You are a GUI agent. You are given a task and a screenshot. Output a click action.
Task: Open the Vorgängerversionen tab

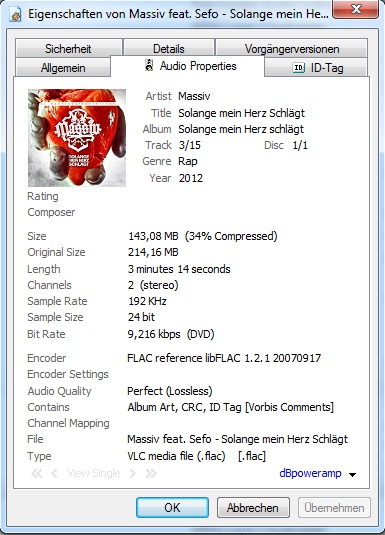tap(291, 48)
